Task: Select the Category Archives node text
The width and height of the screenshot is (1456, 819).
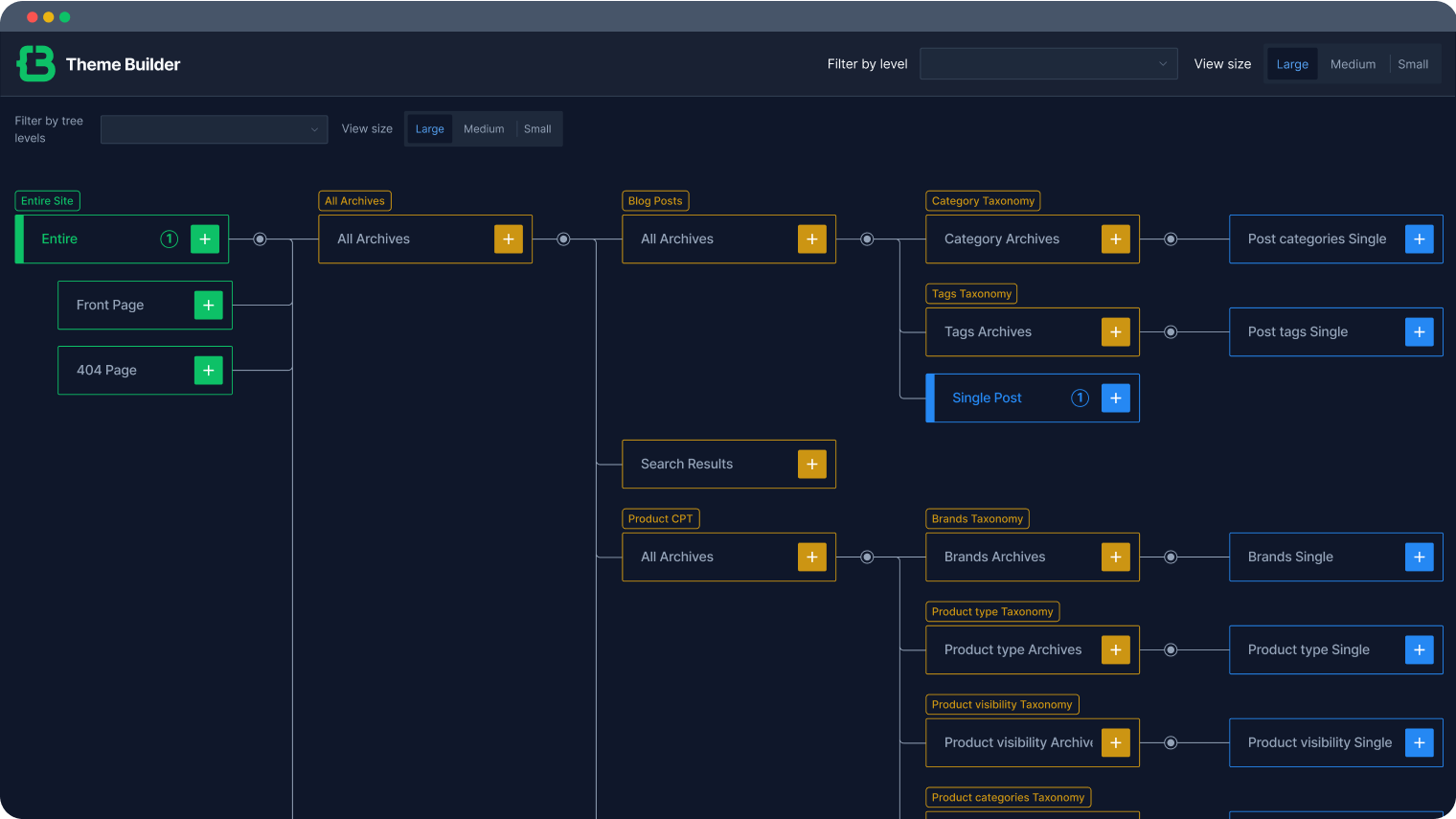Action: [1002, 239]
